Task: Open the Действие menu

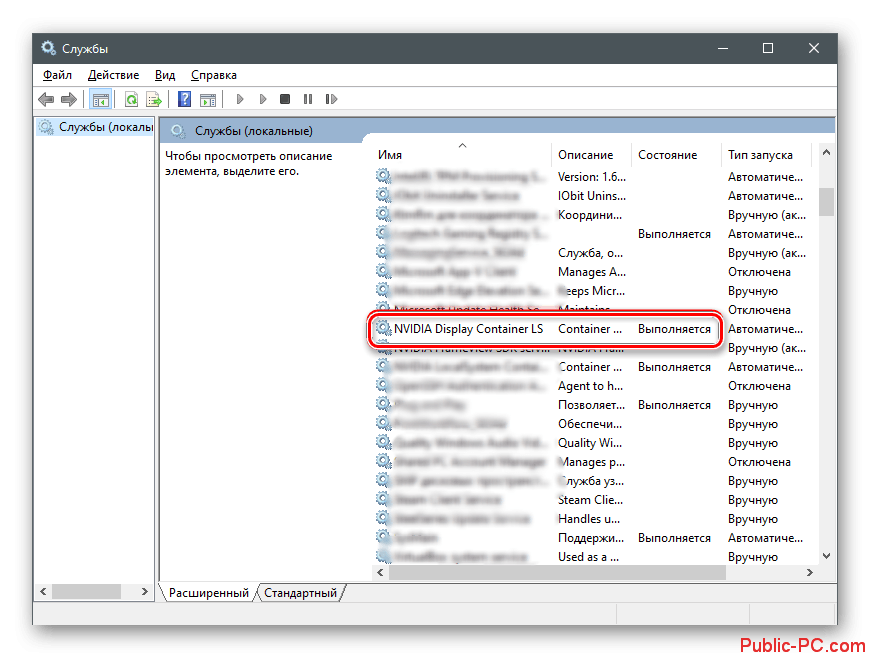Action: (x=113, y=75)
